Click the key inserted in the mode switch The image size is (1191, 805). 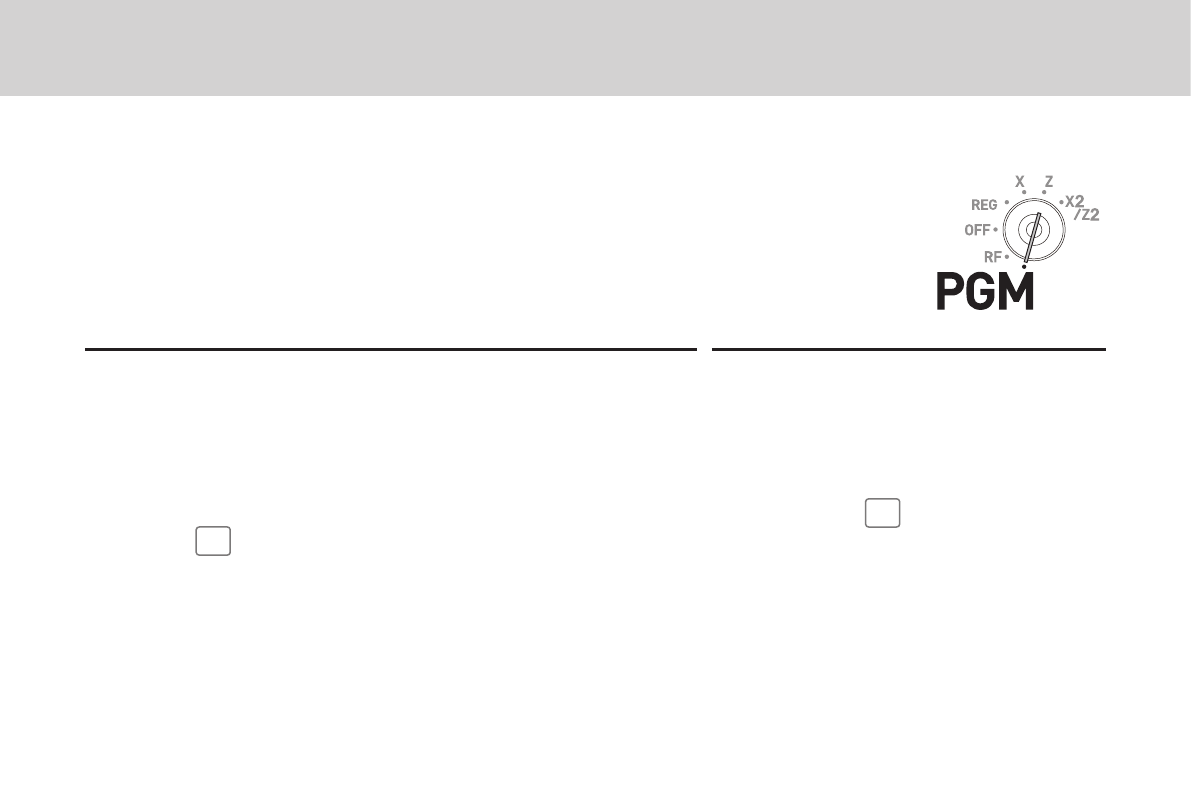pyautogui.click(x=1031, y=237)
